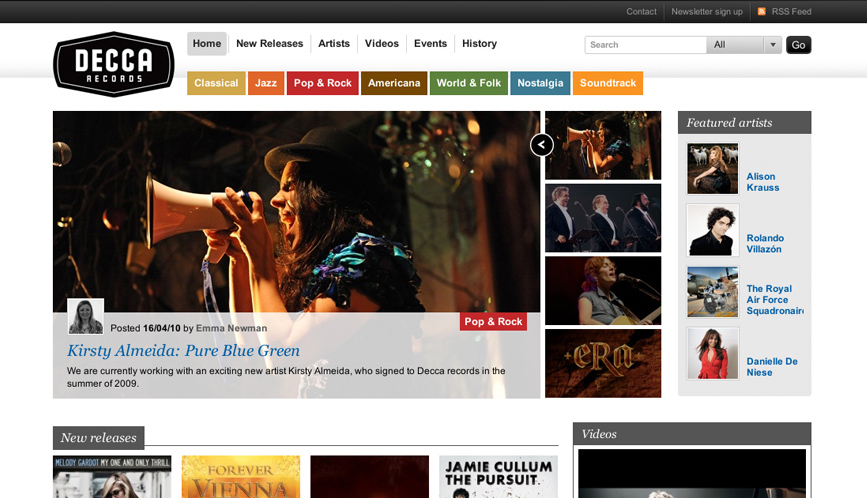Screen dimensions: 867x498
Task: Open Forever Vienna album cover
Action: tap(241, 477)
